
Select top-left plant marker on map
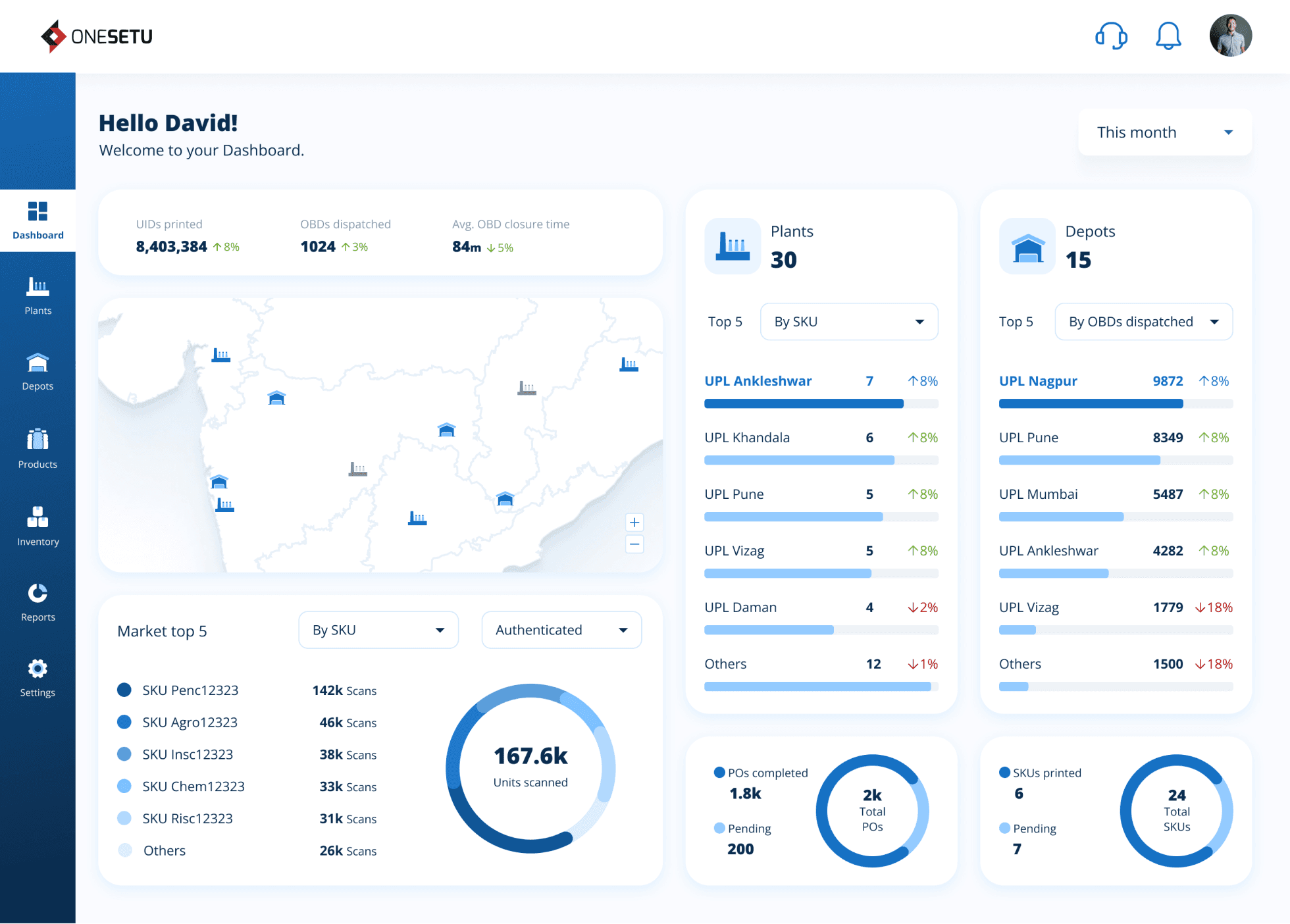pos(220,355)
